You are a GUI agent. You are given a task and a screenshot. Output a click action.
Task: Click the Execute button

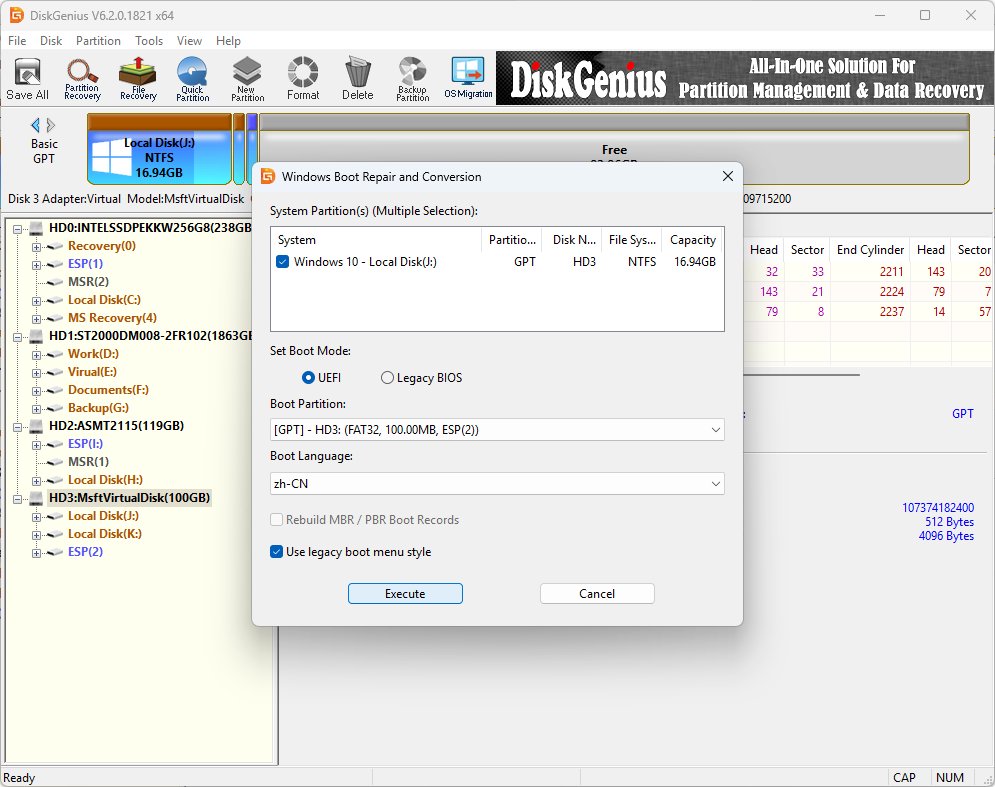[405, 594]
